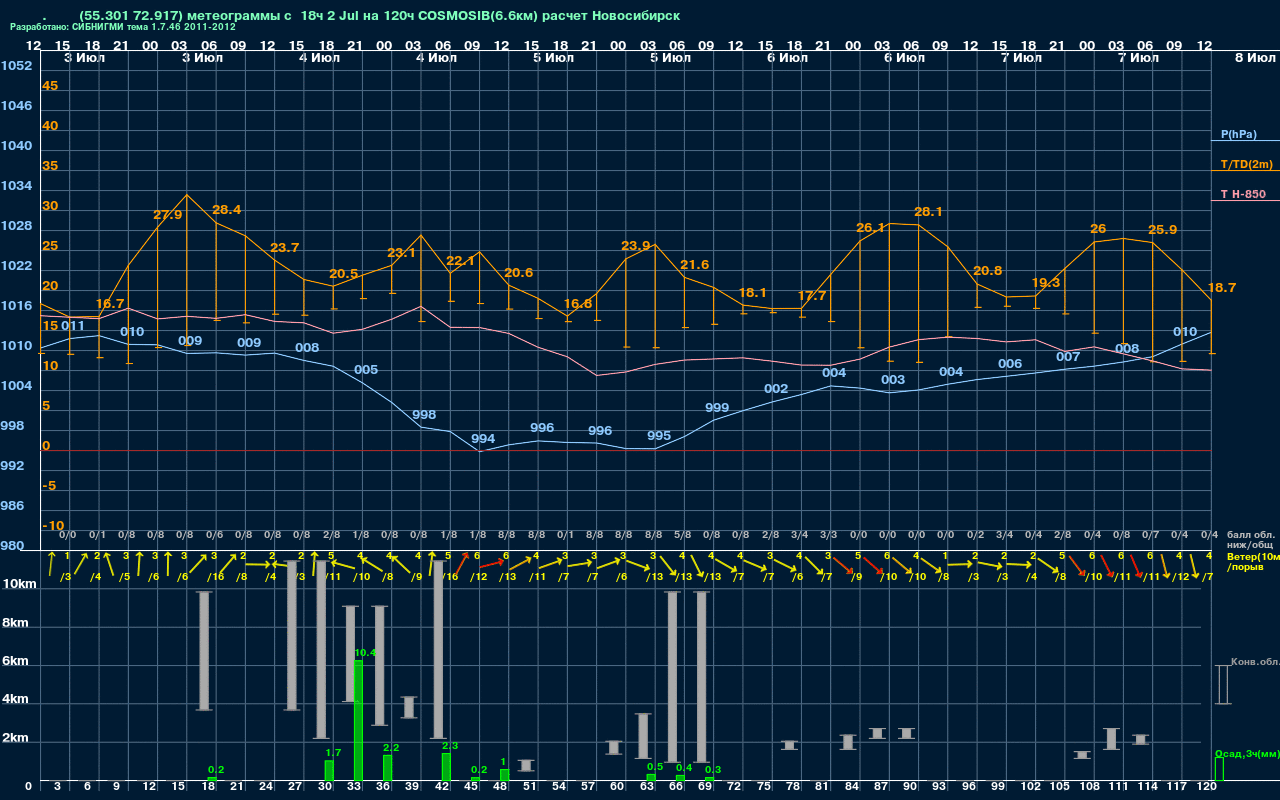Click the 17.7 temperature value

[x=812, y=296]
